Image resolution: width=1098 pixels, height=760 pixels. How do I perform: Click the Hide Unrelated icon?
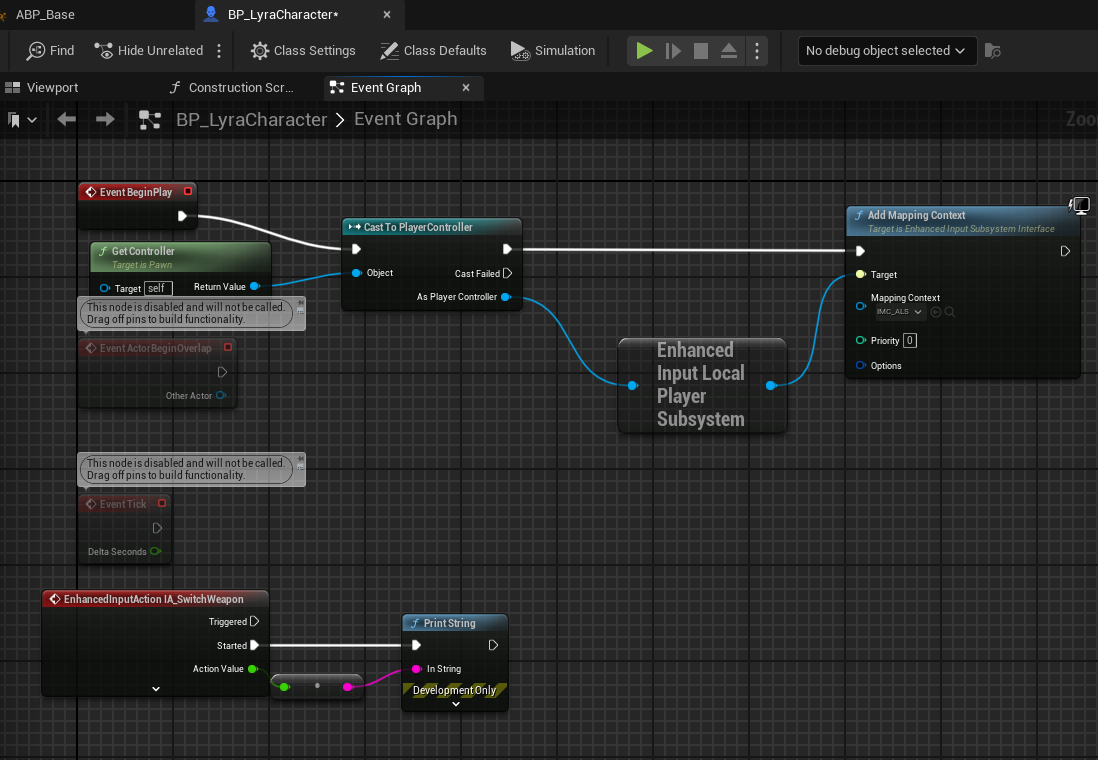104,50
